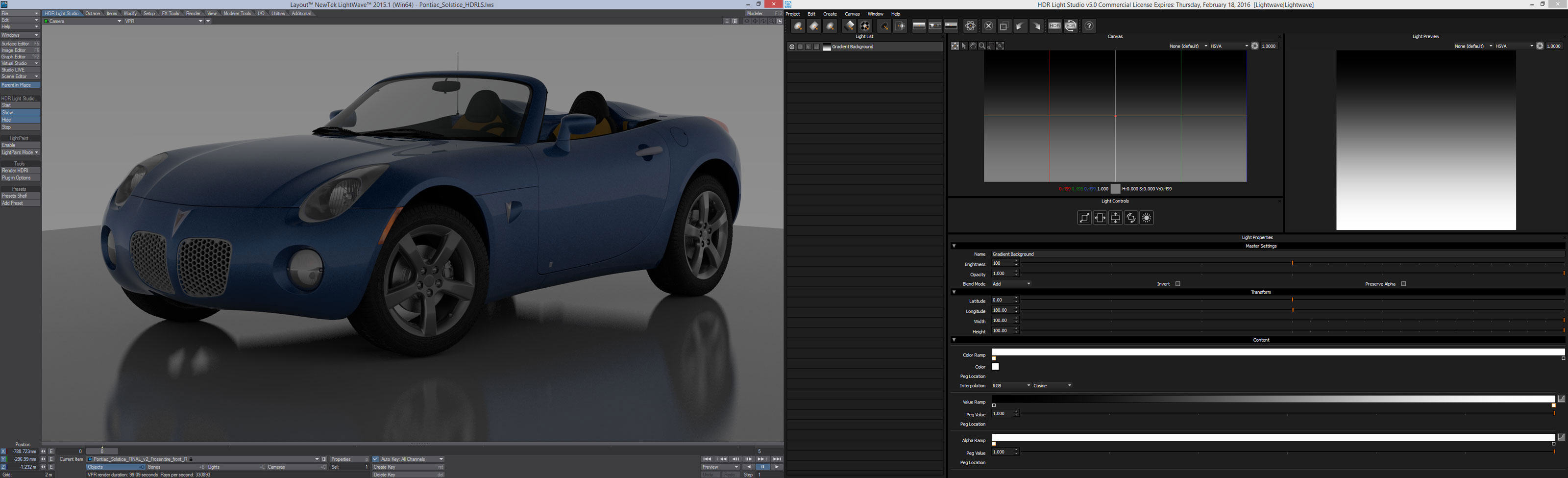The image size is (1568, 478).
Task: Open the Blend Mode Add dropdown
Action: click(x=1011, y=284)
